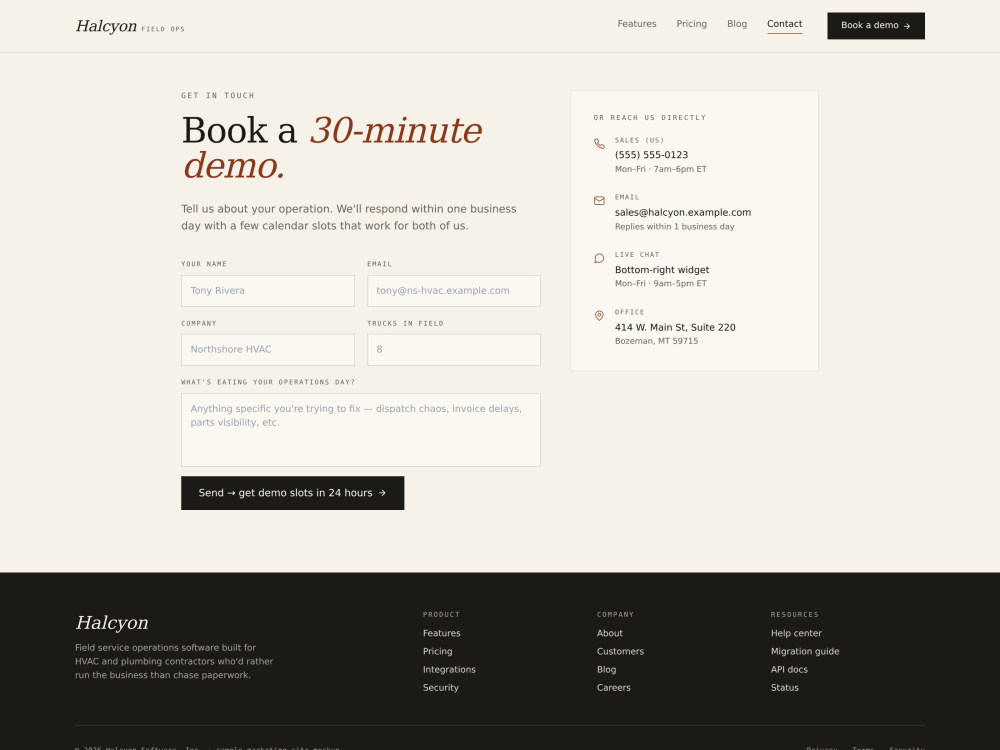This screenshot has height=750, width=1000.
Task: Click Replies within 1 business day text
Action: pos(675,226)
